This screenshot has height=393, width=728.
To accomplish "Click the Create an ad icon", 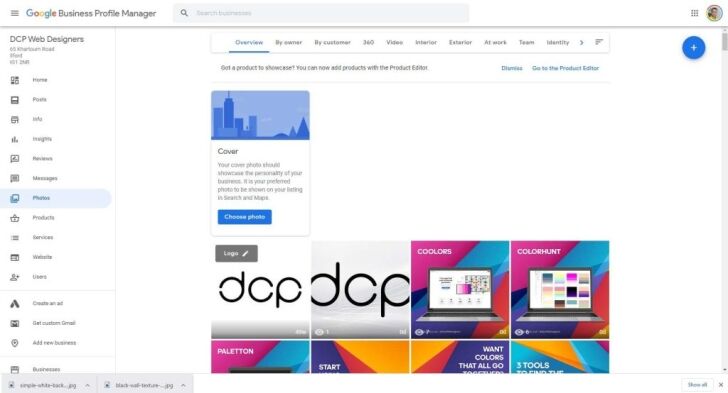I will pyautogui.click(x=15, y=303).
